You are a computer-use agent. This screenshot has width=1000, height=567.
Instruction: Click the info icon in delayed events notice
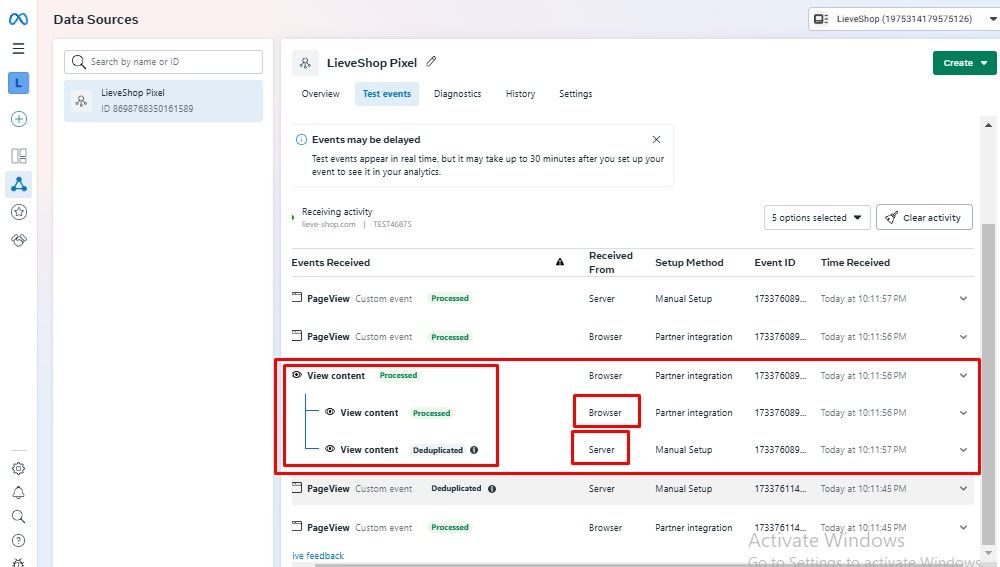(x=301, y=139)
